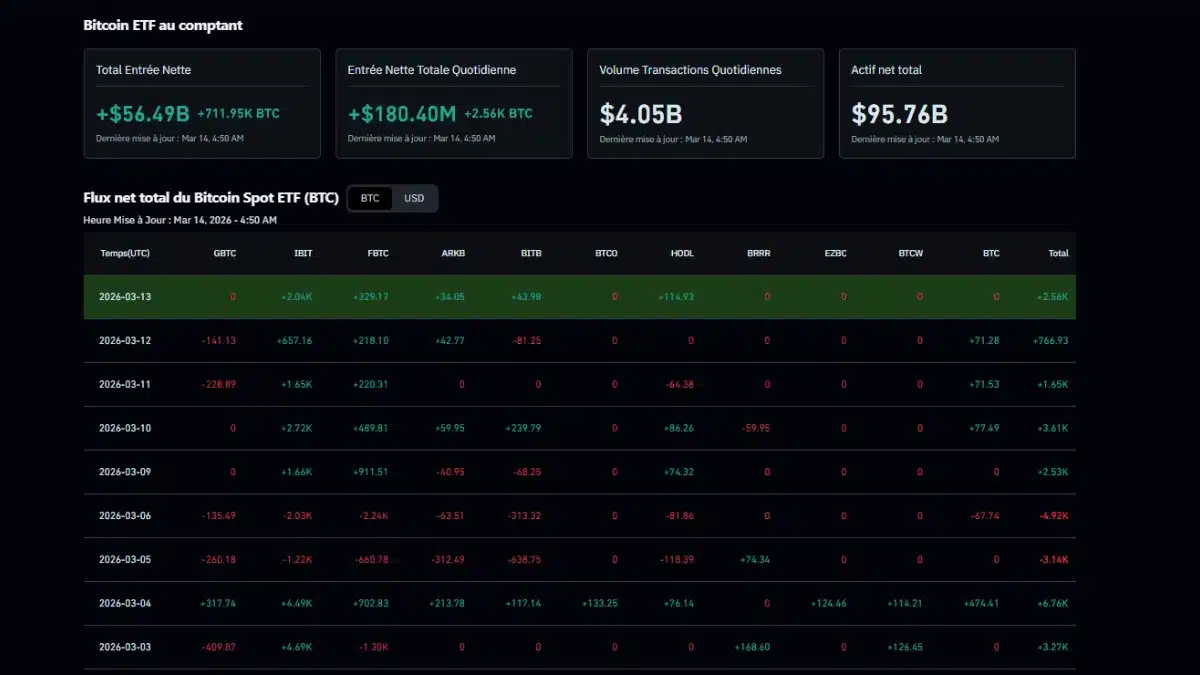This screenshot has height=675, width=1200.
Task: Click the $4.05B daily volume figure
Action: (640, 114)
